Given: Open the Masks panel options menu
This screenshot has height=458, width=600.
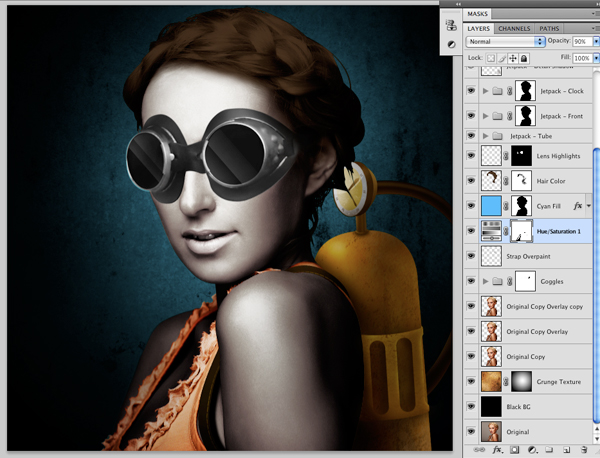Looking at the screenshot, I should (x=595, y=14).
